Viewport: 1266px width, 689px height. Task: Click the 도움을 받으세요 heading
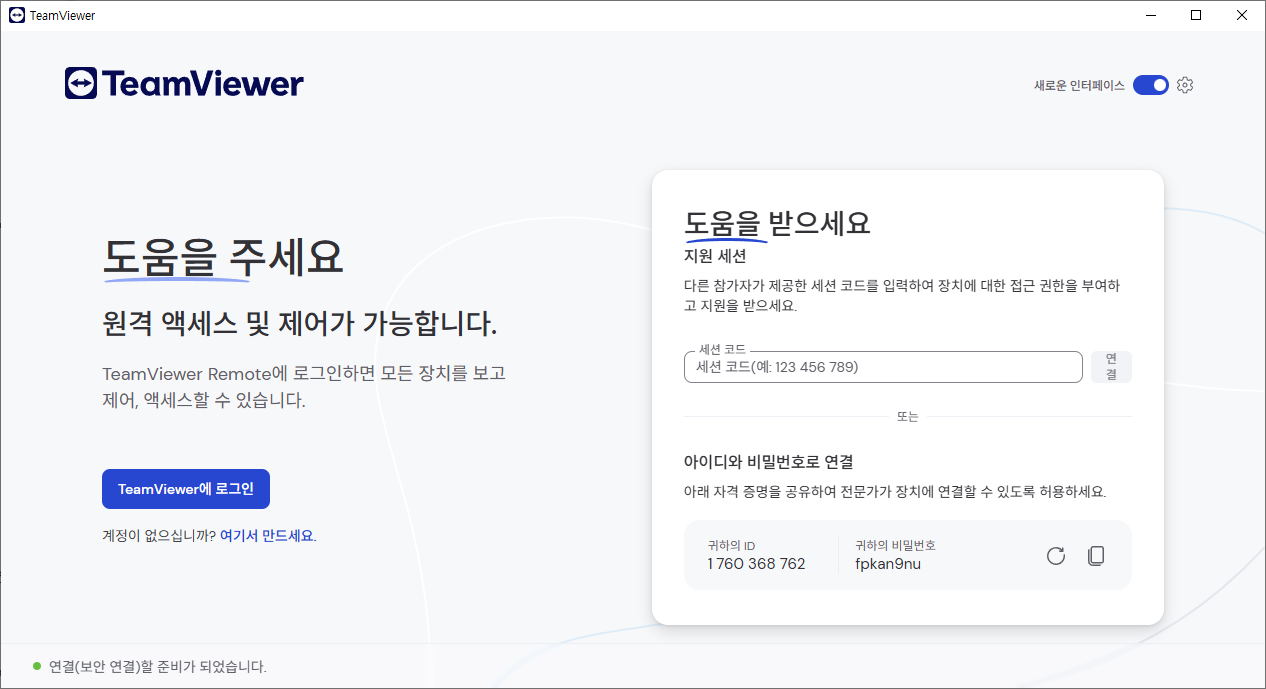[x=777, y=223]
